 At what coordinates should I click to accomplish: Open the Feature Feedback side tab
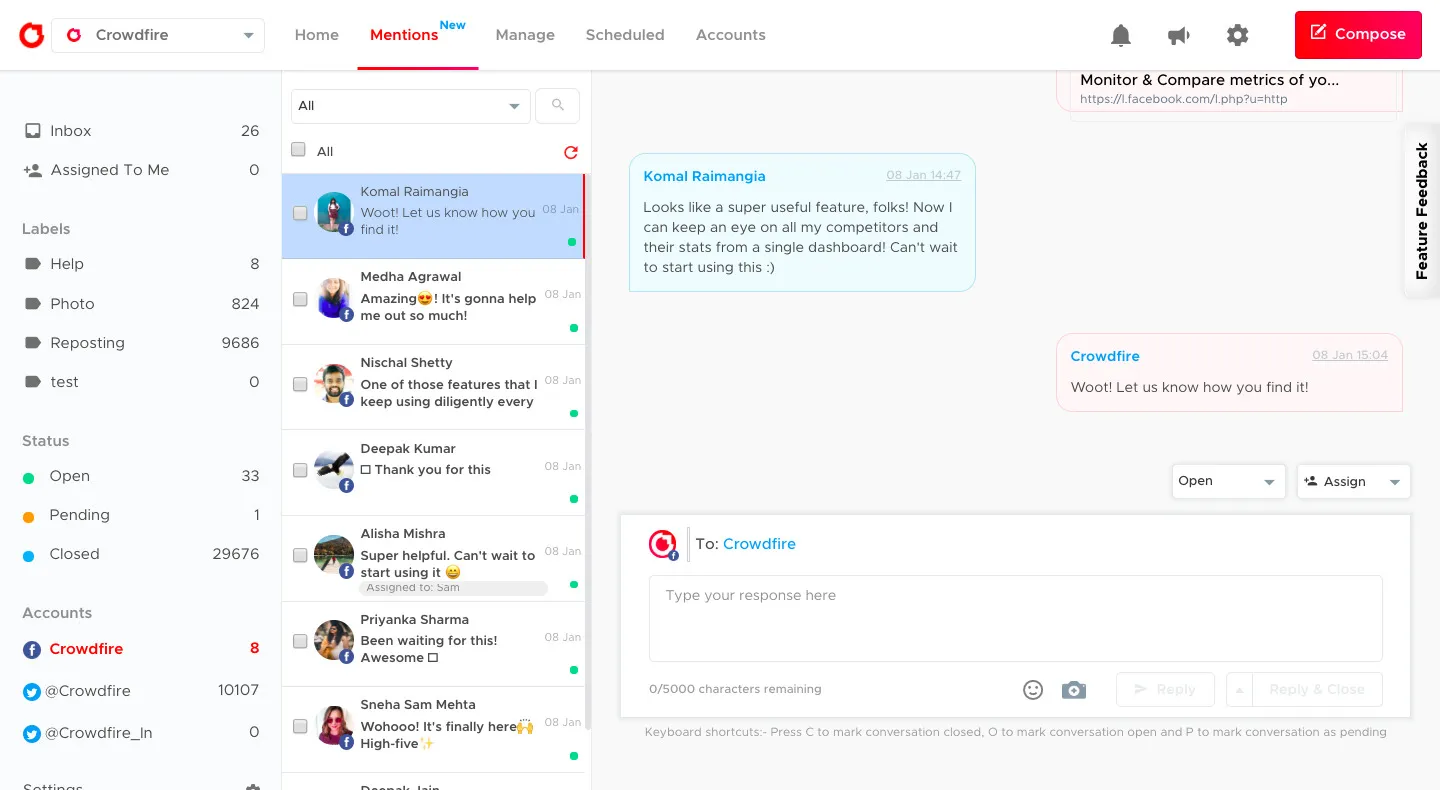pos(1421,210)
